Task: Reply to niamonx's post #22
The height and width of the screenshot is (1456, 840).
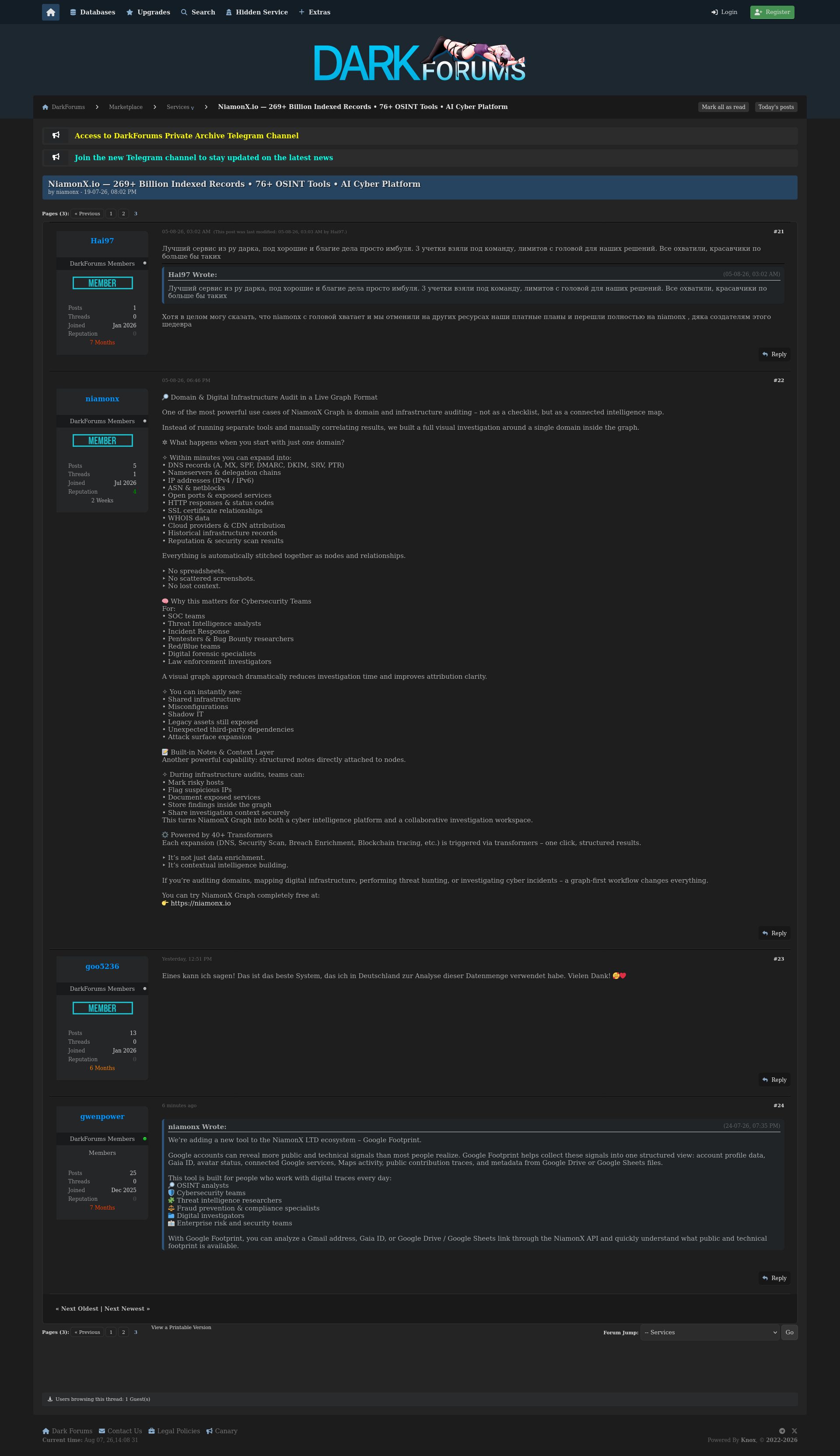Action: pyautogui.click(x=774, y=934)
